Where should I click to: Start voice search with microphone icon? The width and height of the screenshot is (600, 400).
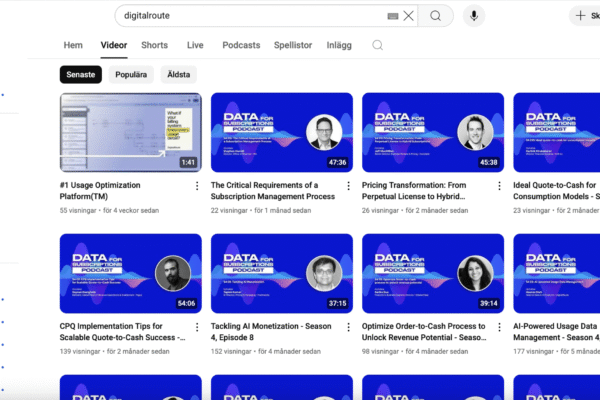coord(474,16)
